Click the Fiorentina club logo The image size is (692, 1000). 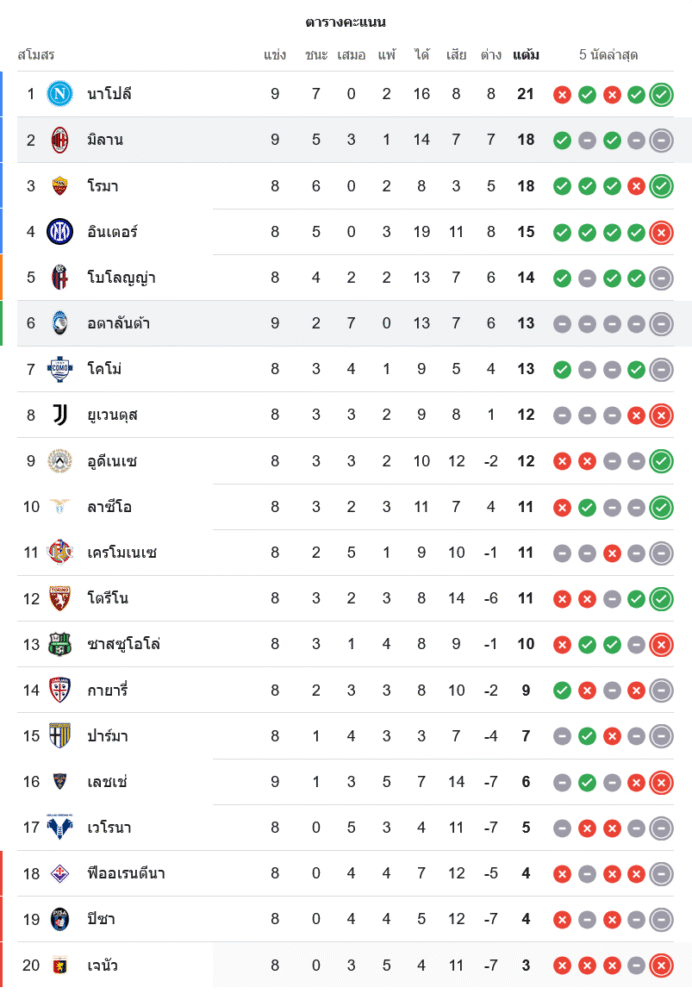[x=61, y=873]
